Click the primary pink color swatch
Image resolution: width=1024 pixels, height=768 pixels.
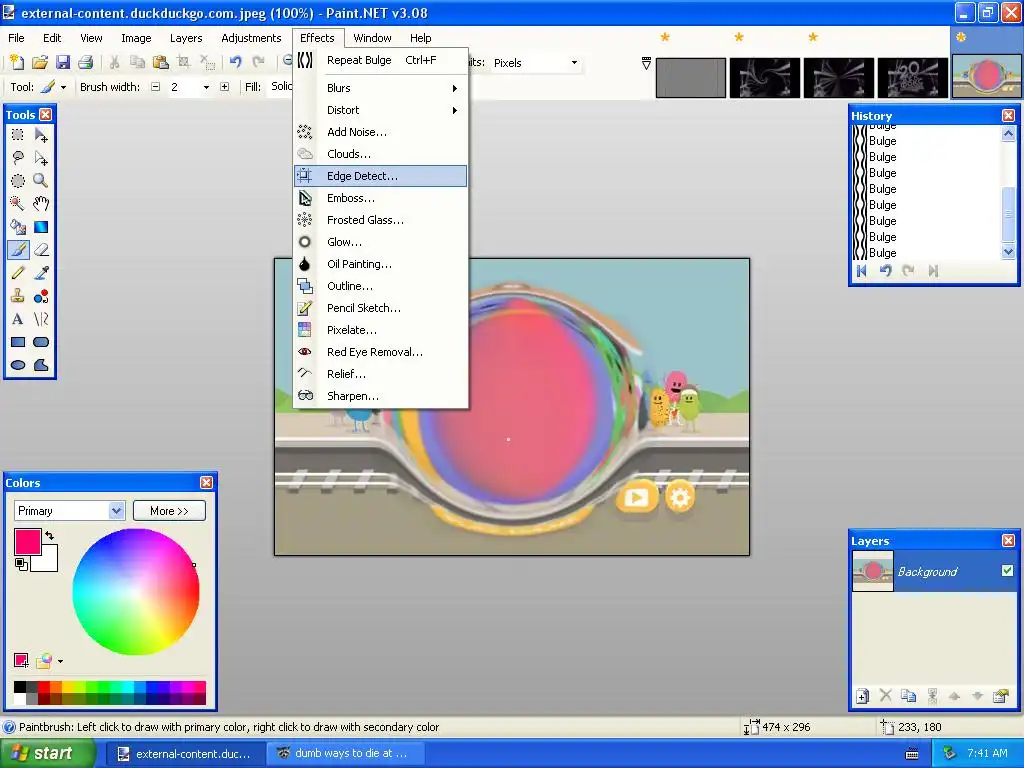(27, 541)
